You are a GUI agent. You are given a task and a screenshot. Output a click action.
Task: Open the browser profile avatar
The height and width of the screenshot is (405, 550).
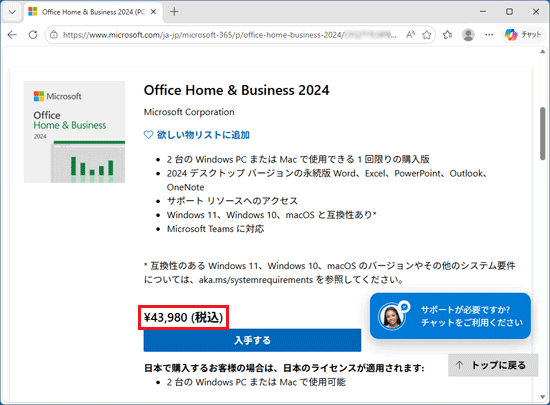pos(468,35)
